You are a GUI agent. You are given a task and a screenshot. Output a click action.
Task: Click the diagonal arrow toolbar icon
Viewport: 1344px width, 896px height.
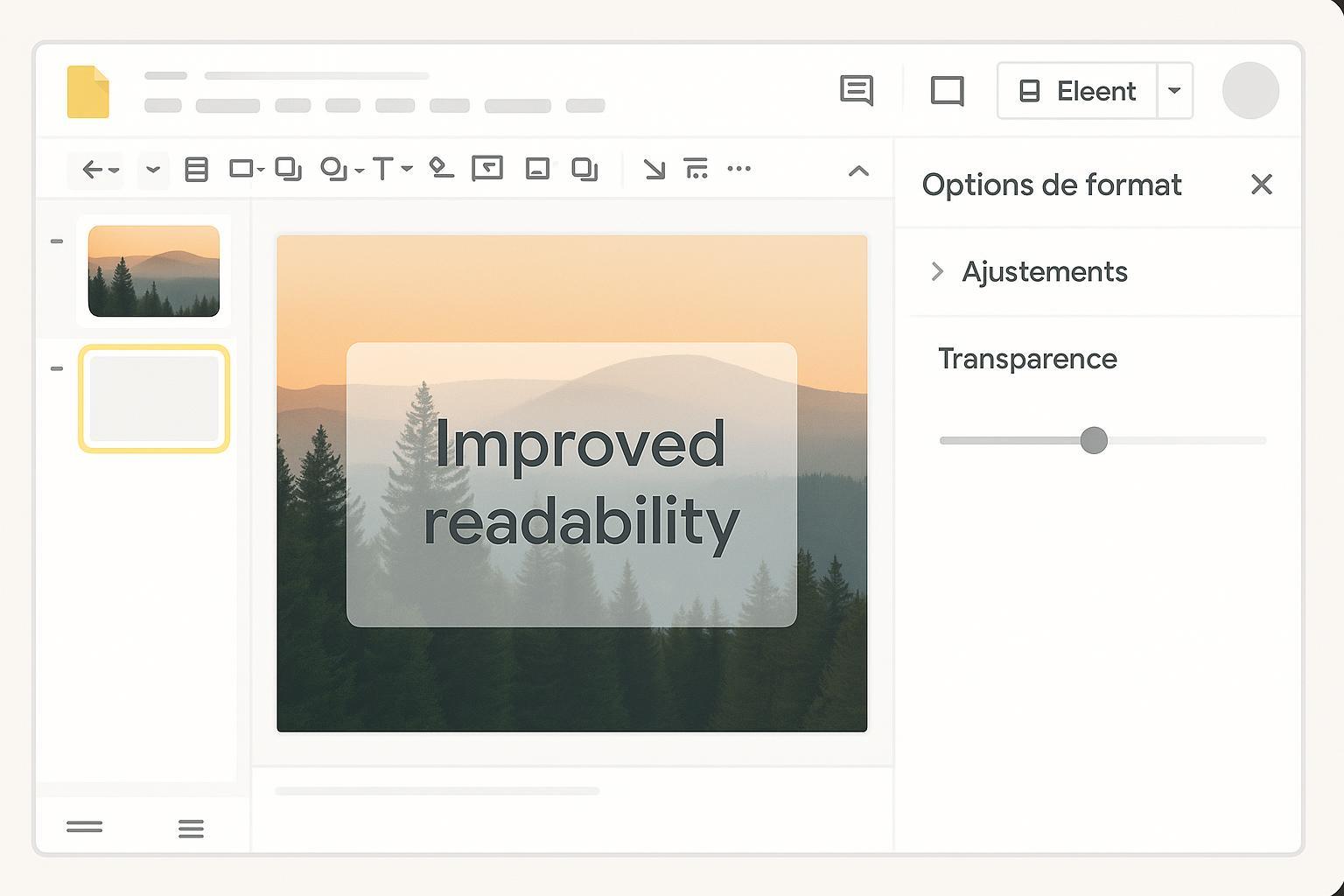coord(654,169)
